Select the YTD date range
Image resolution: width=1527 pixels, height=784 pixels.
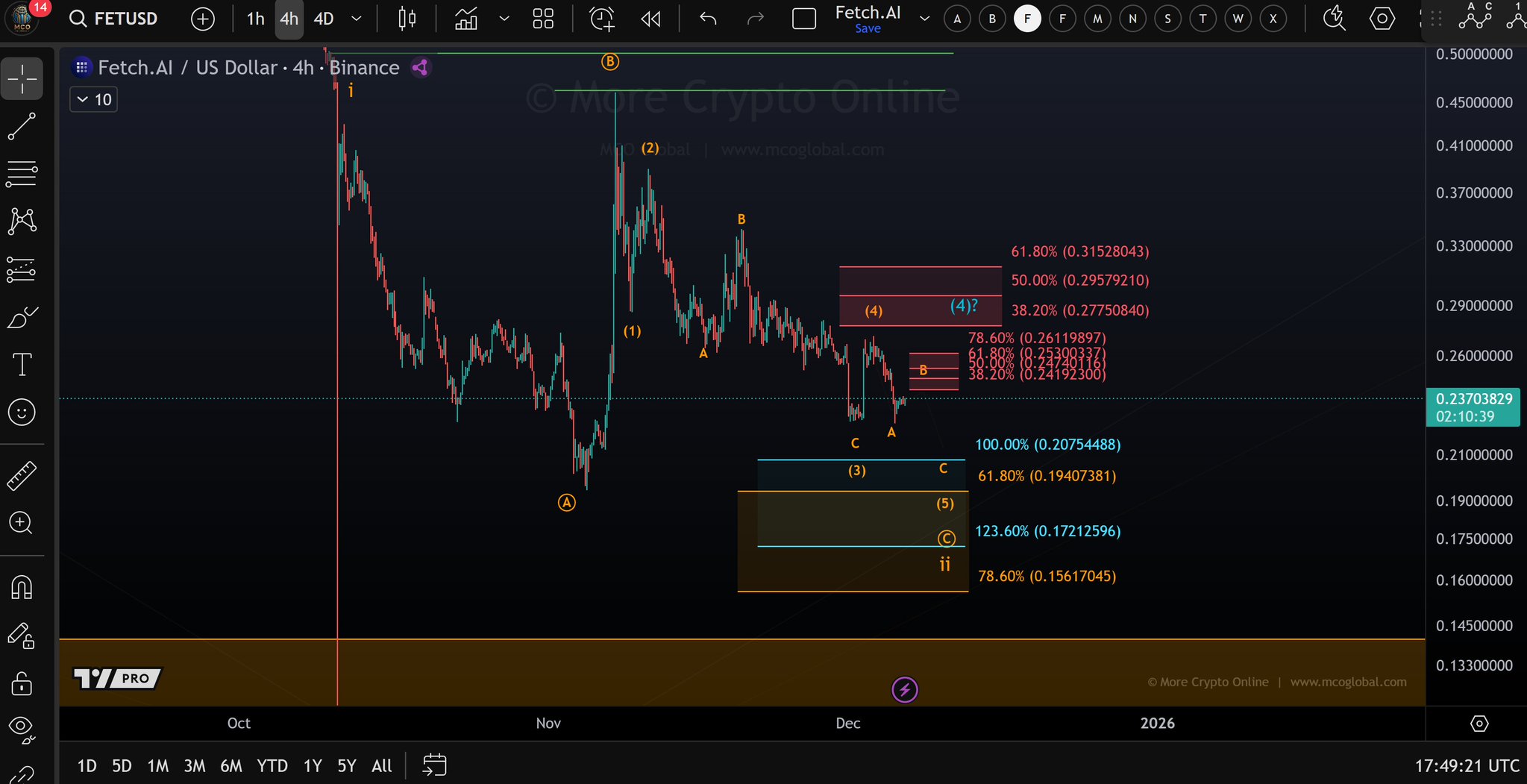coord(272,765)
